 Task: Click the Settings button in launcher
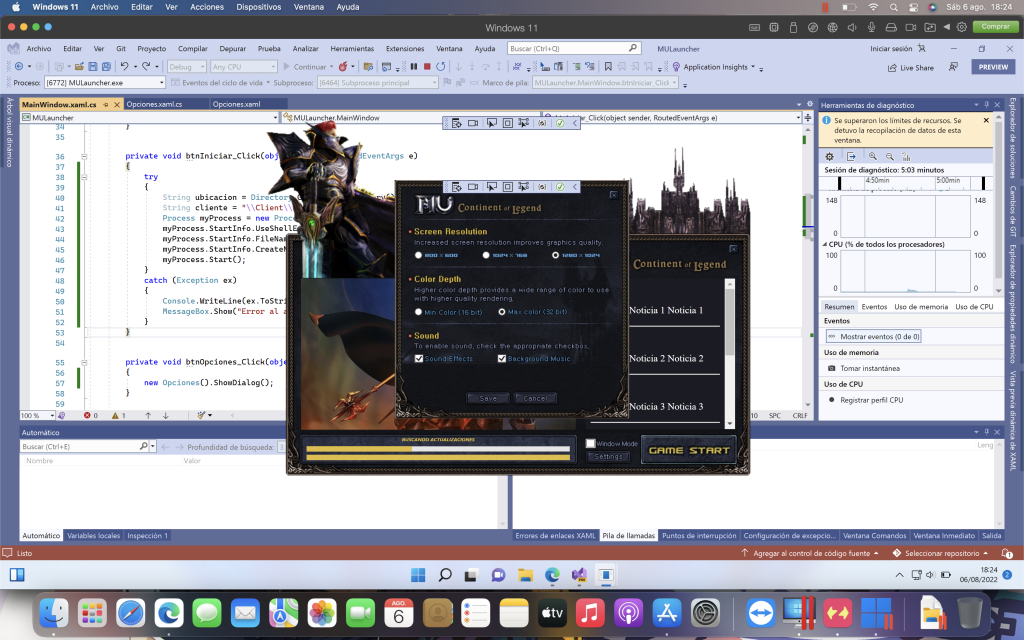click(x=608, y=456)
